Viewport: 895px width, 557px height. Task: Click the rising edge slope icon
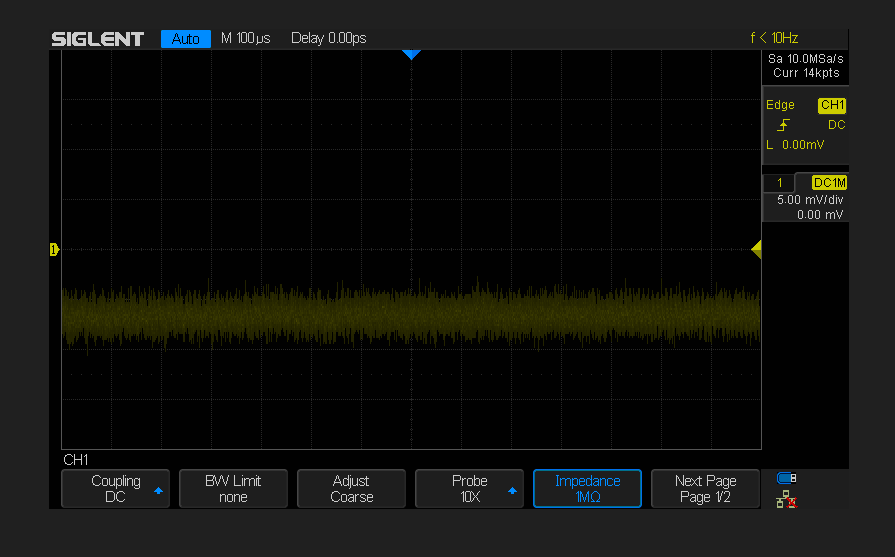point(783,125)
